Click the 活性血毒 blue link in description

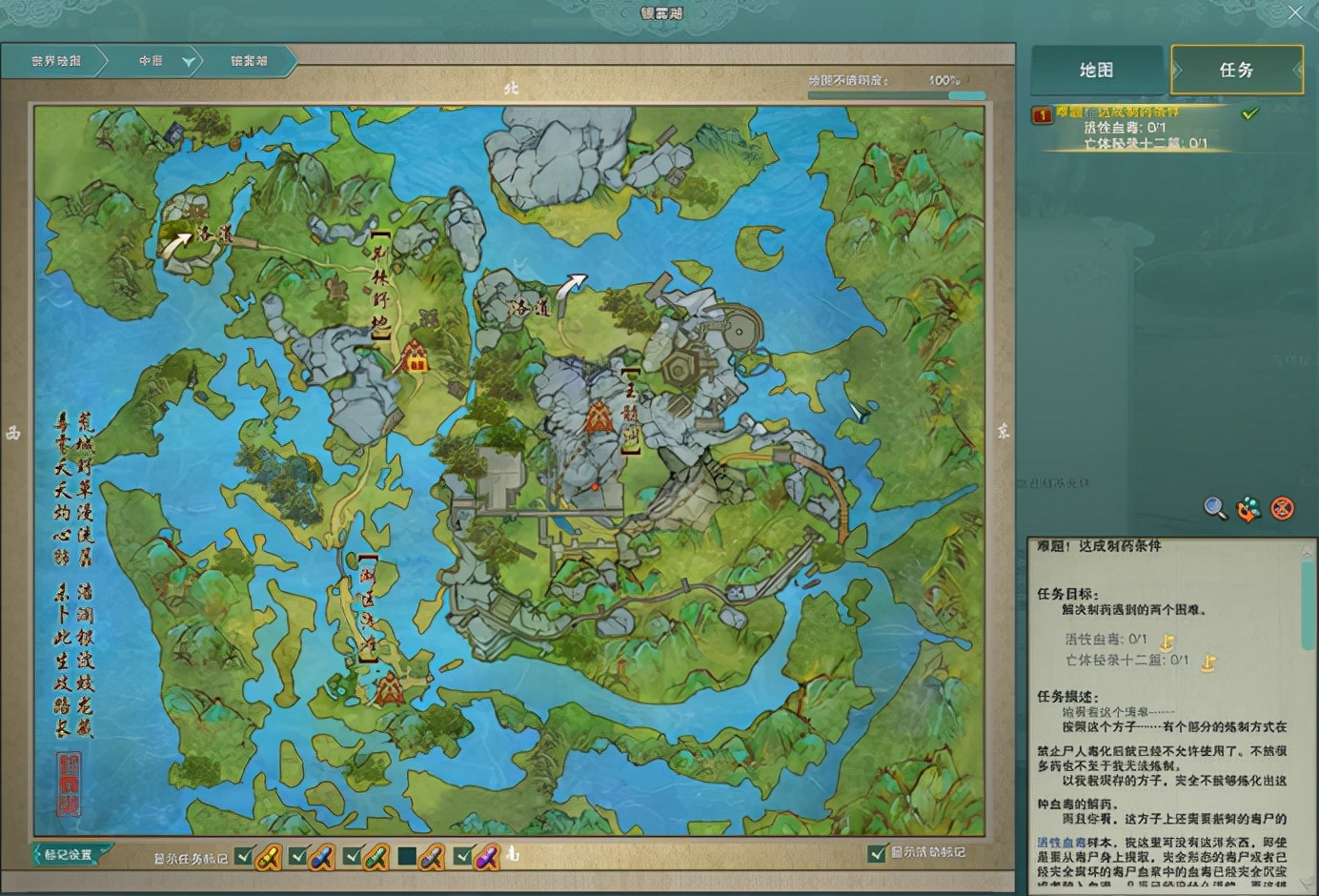pyautogui.click(x=1062, y=844)
